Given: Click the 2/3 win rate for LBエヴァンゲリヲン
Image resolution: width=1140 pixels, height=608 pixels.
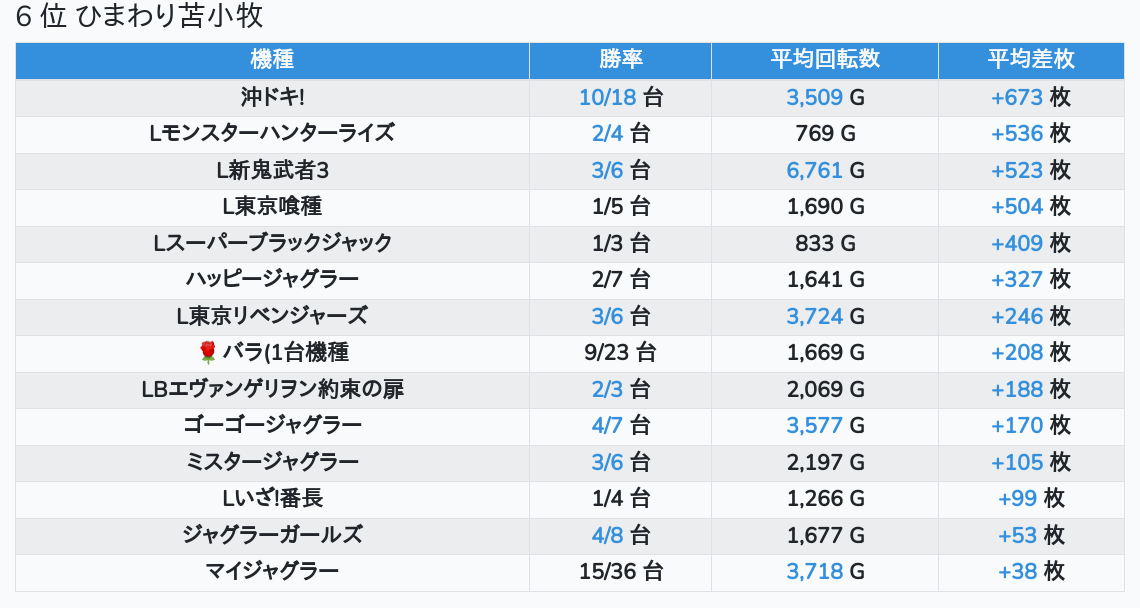Looking at the screenshot, I should point(607,389).
